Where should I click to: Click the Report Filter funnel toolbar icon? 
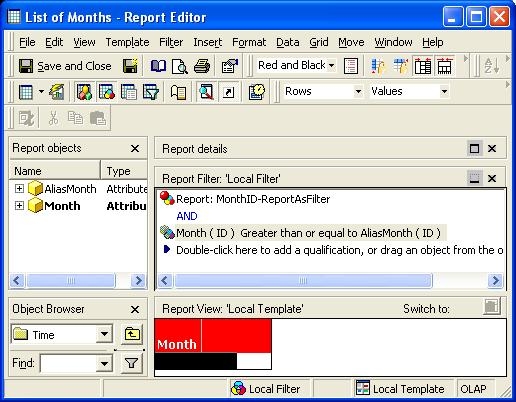pyautogui.click(x=151, y=92)
